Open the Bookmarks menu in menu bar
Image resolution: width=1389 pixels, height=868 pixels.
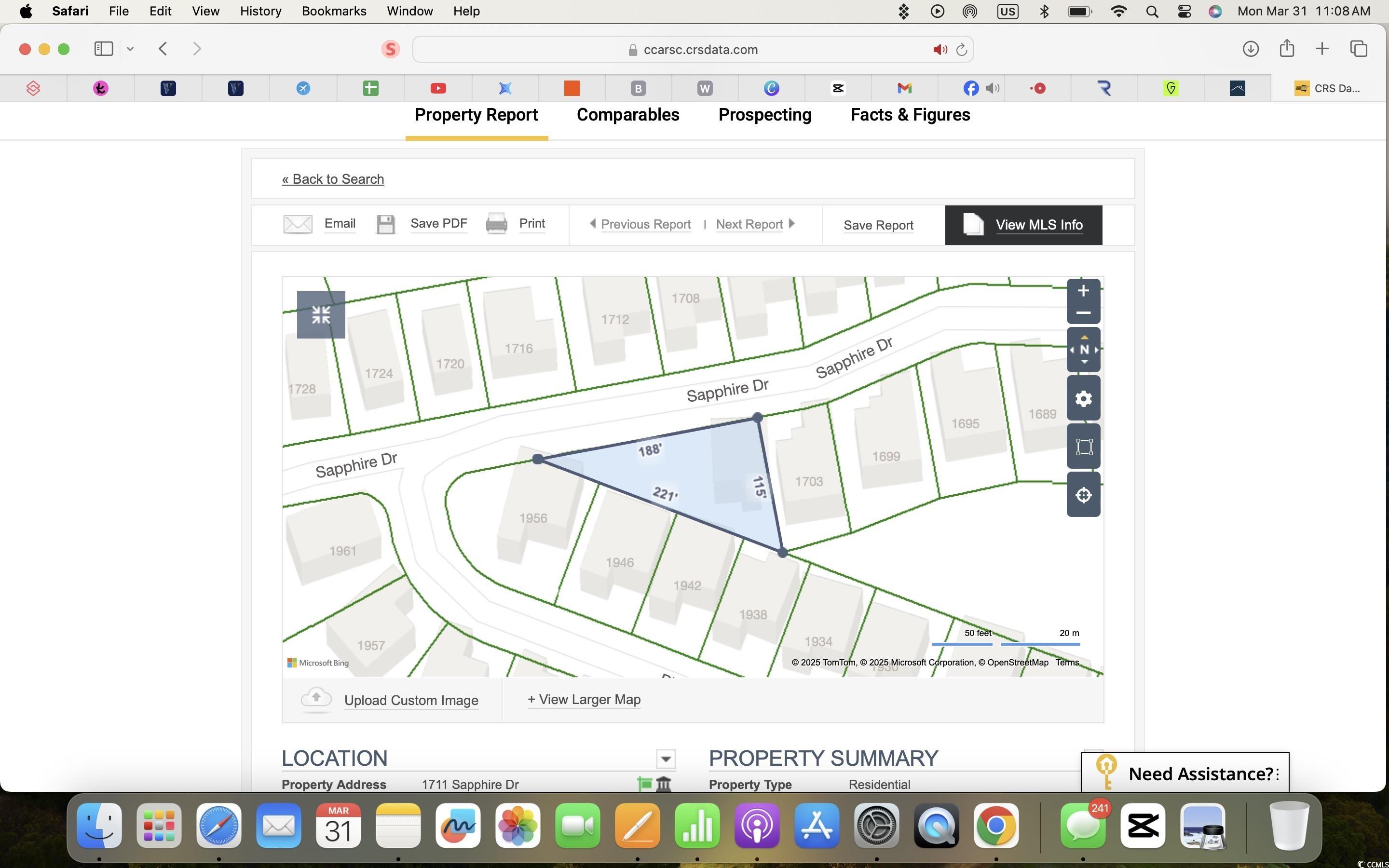pyautogui.click(x=334, y=12)
